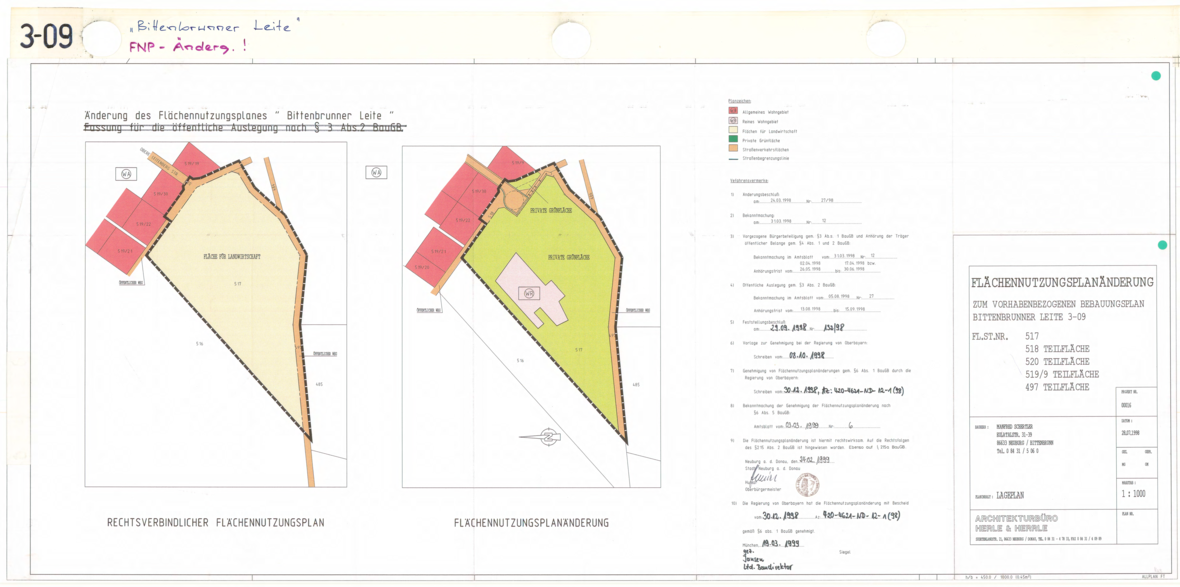
Task: Click the Oberbürgermeister signature
Action: pyautogui.click(x=765, y=477)
